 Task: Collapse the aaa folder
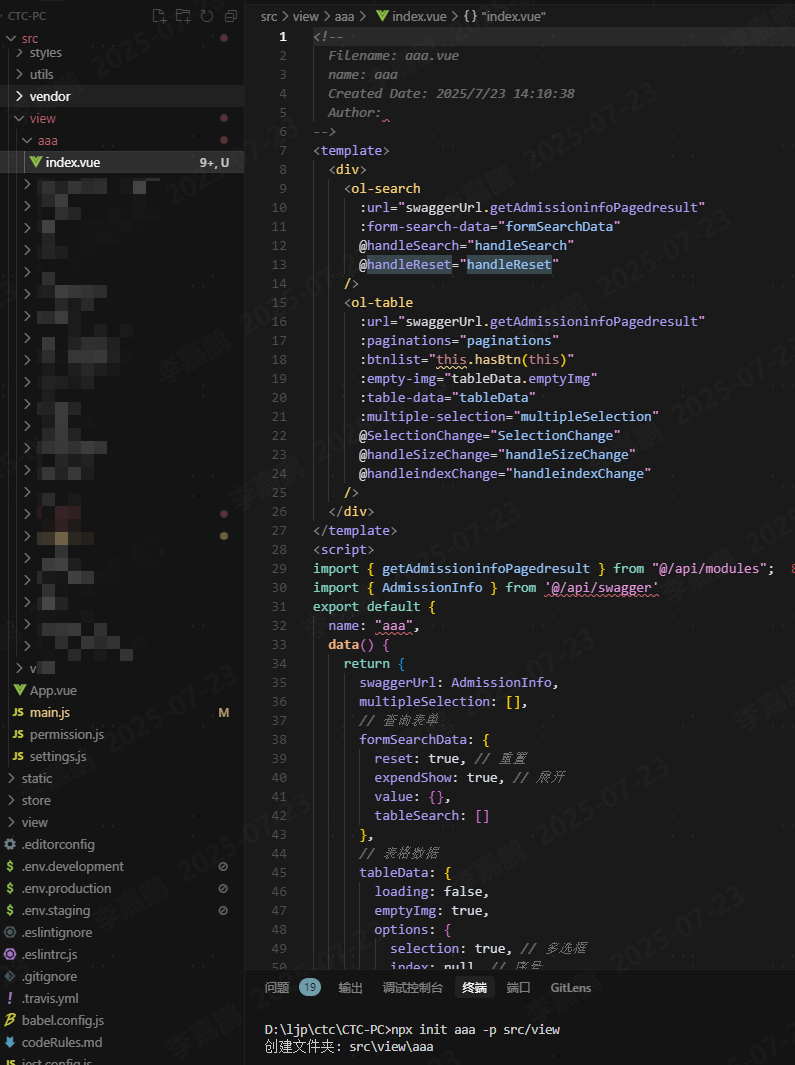tap(47, 141)
